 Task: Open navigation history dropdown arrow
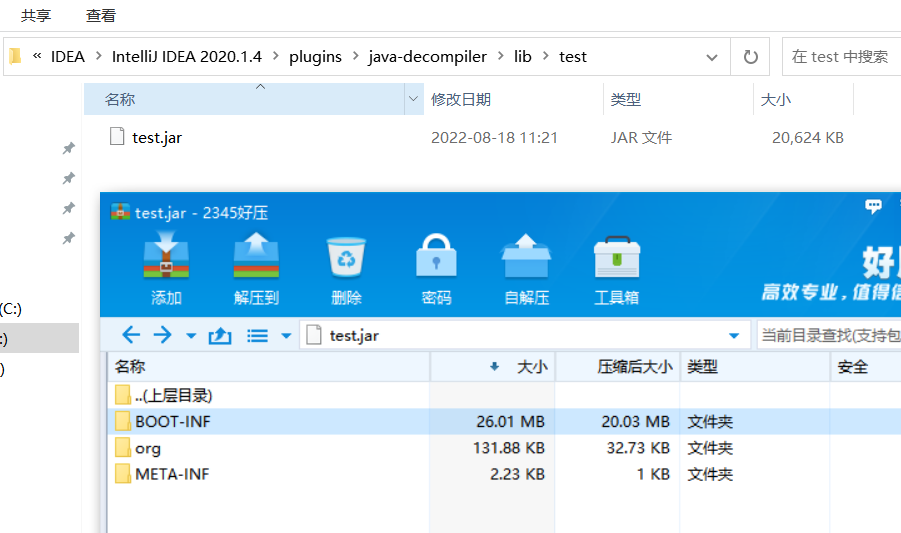click(x=191, y=336)
